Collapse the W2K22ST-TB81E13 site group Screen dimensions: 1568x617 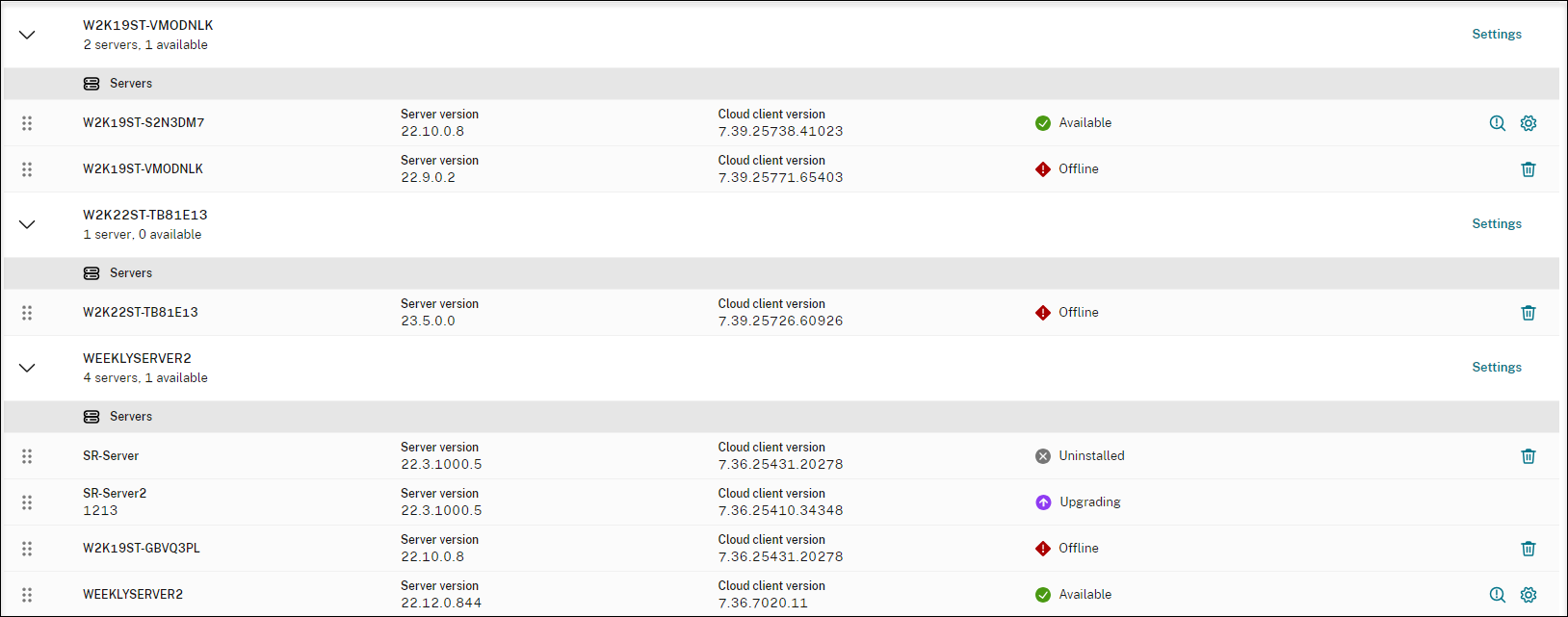[27, 224]
